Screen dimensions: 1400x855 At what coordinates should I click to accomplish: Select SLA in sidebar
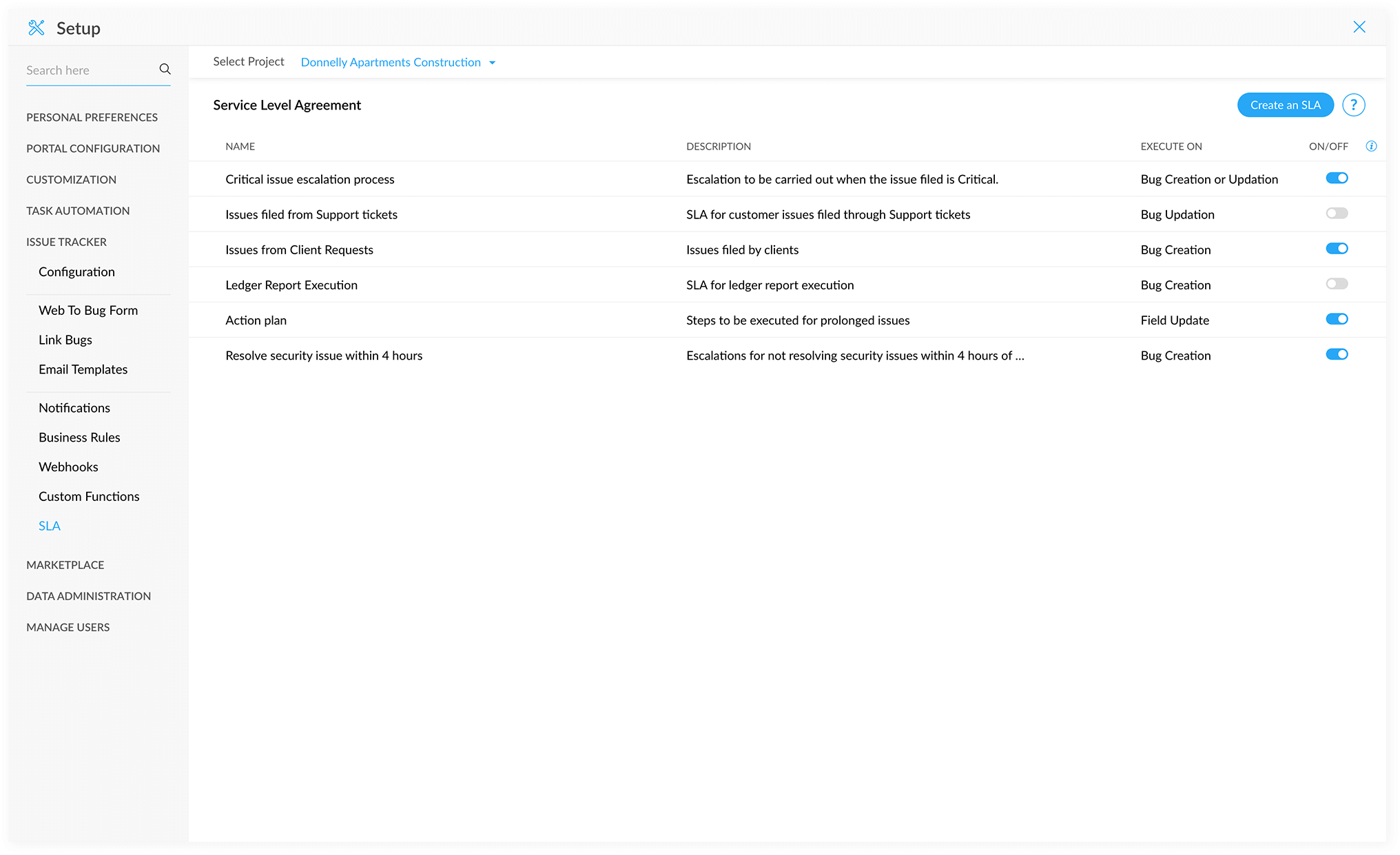pyautogui.click(x=50, y=526)
